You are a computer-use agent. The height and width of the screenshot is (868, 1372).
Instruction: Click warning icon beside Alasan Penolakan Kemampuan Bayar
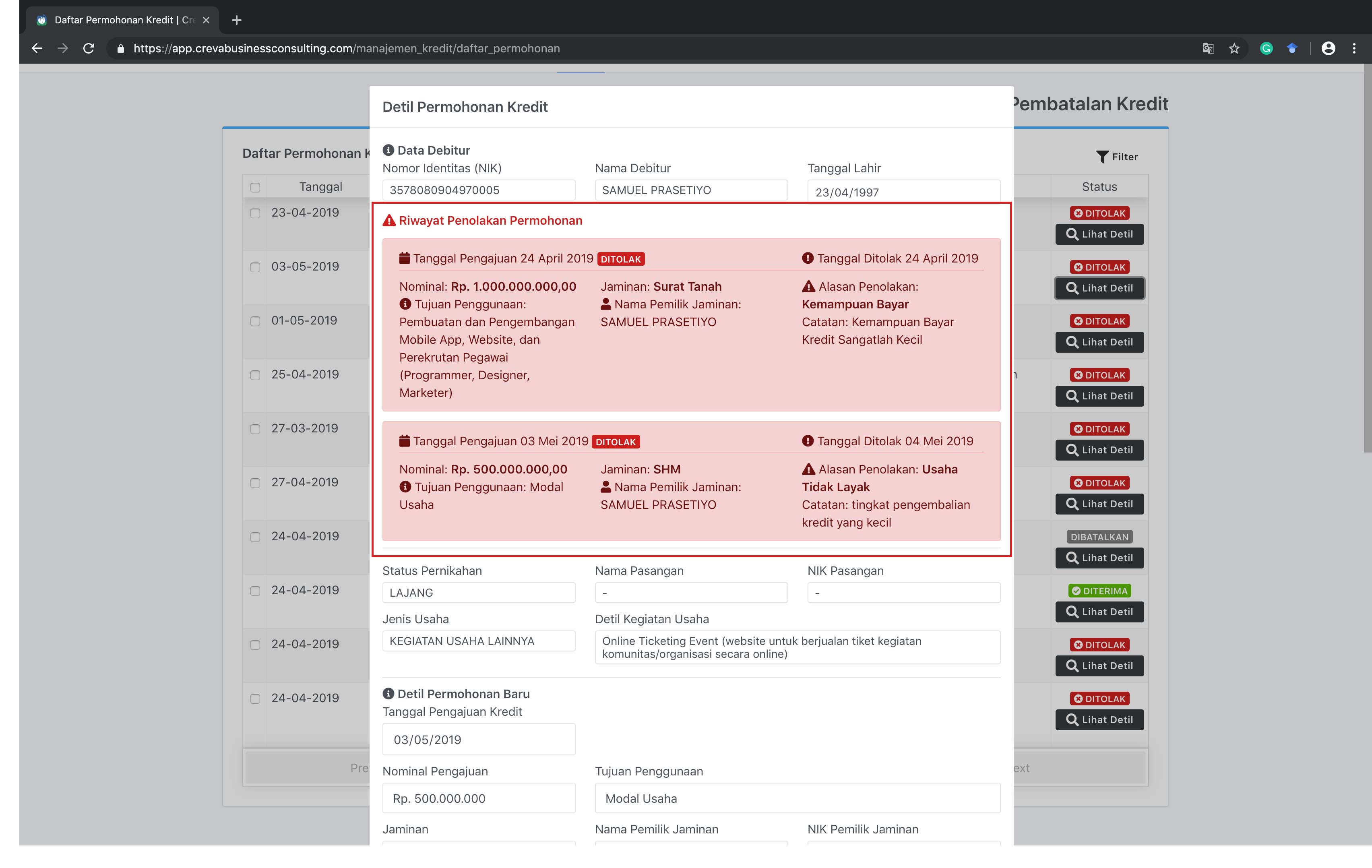pyautogui.click(x=808, y=286)
